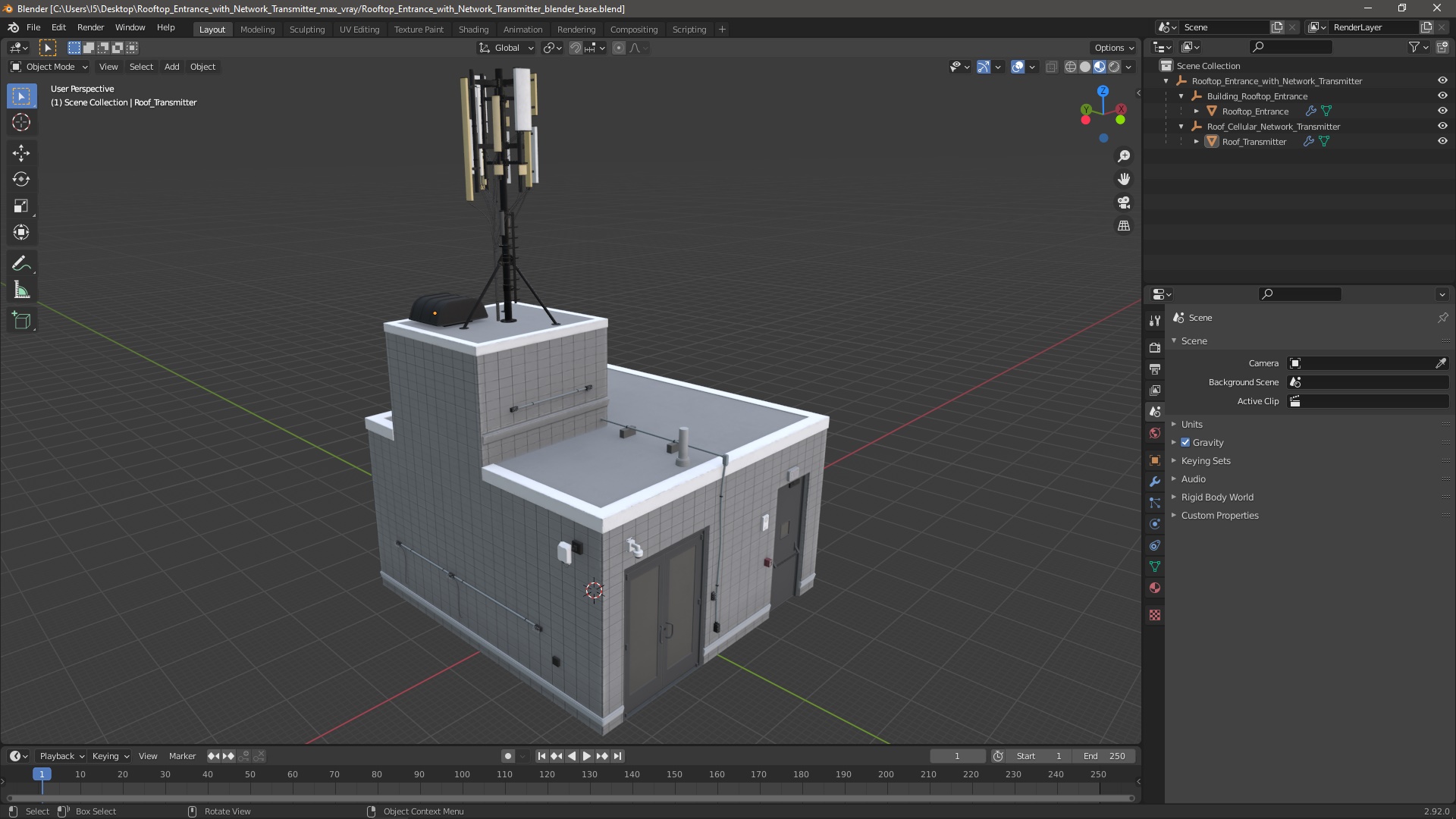Viewport: 1456px width, 819px height.
Task: Open Playback dropdown in timeline
Action: 61,756
